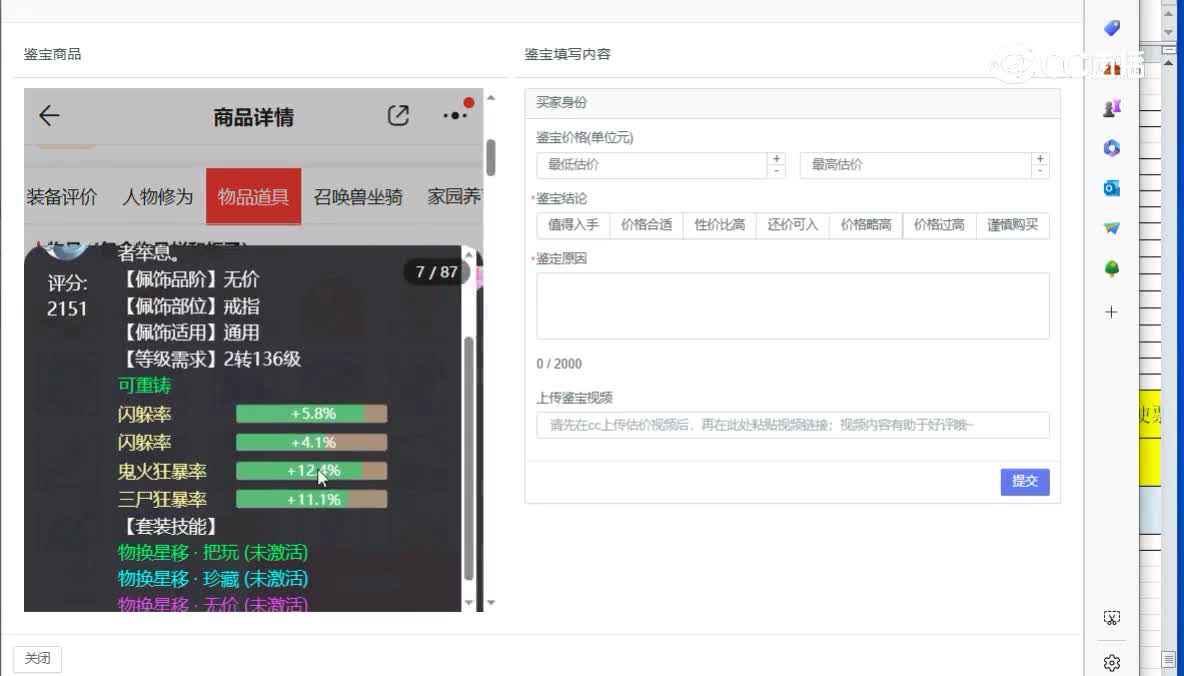Click the 提交 submit button
The image size is (1184, 676).
tap(1025, 481)
